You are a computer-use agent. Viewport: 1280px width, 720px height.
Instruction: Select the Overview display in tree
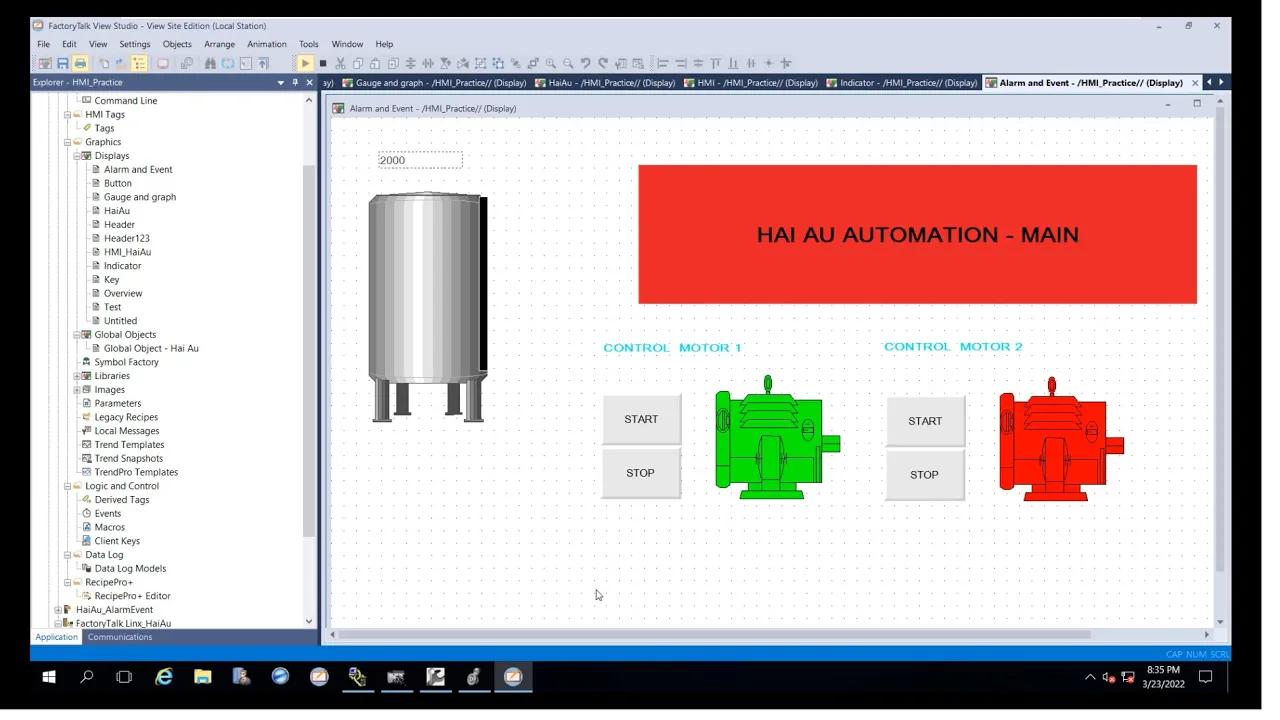(123, 294)
